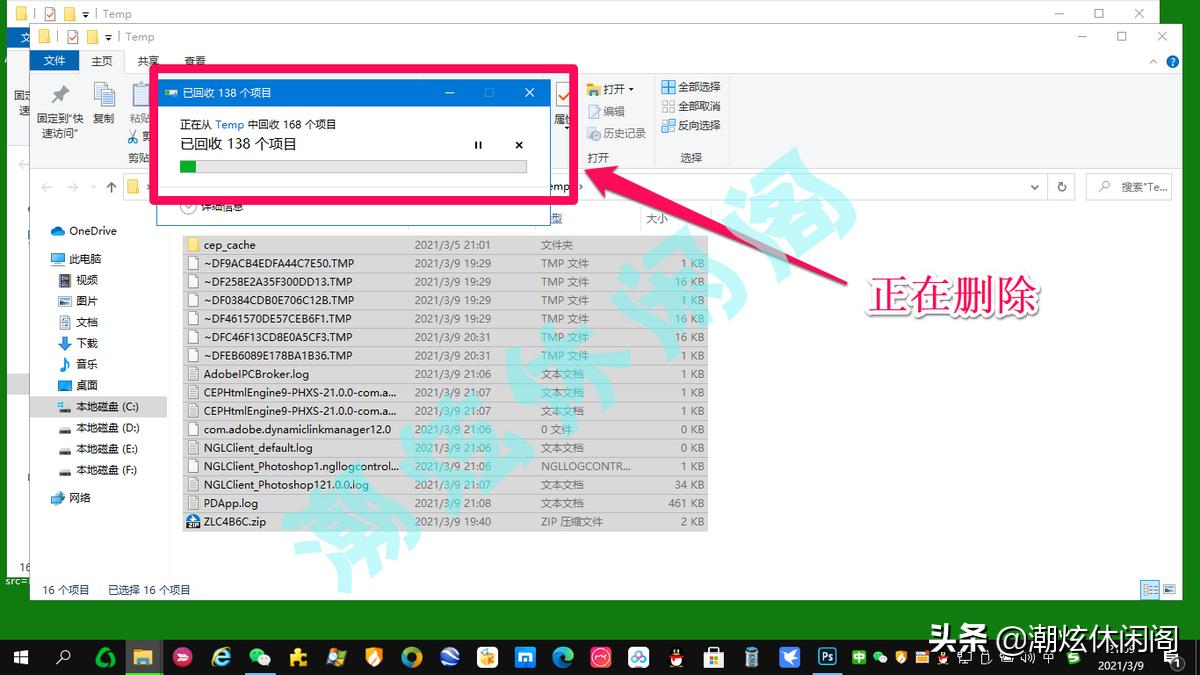Image resolution: width=1200 pixels, height=675 pixels.
Task: Invert the selection using 反向选择
Action: 695,125
